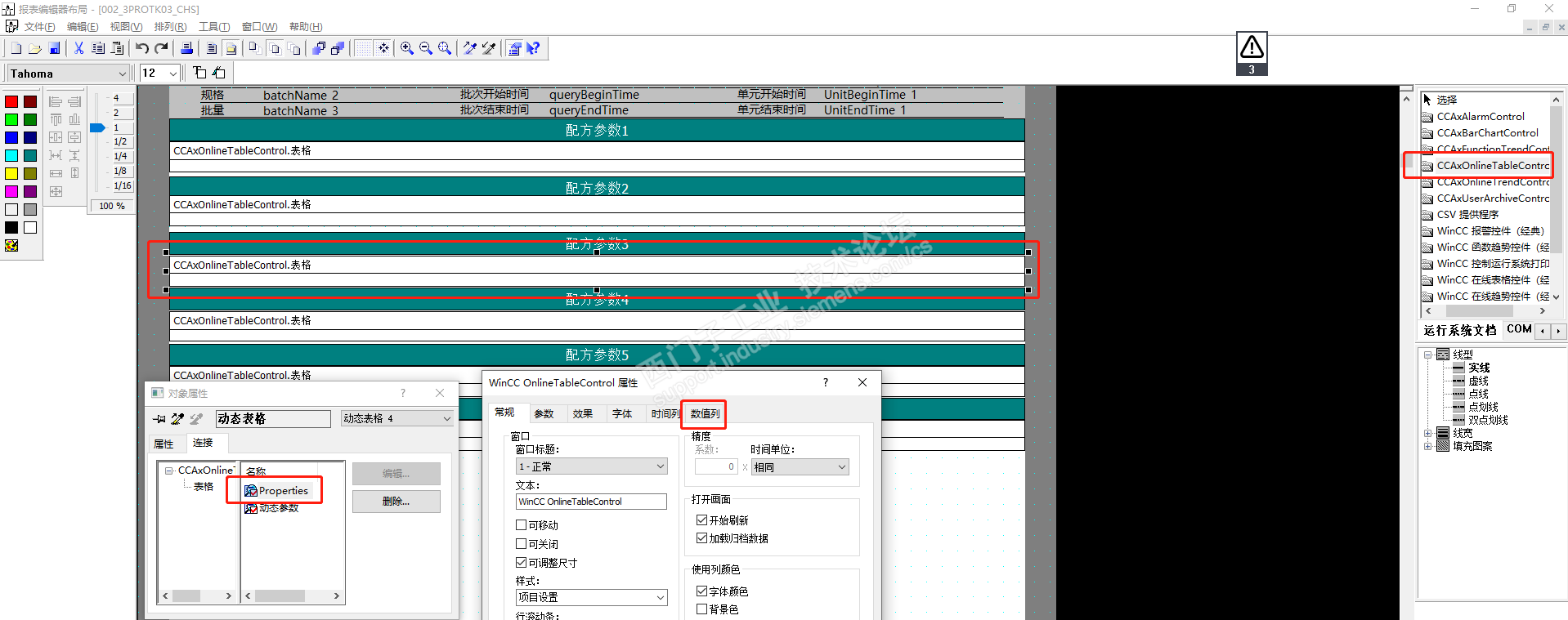Select the bright red color swatch
This screenshot has height=620, width=1568.
[x=11, y=102]
